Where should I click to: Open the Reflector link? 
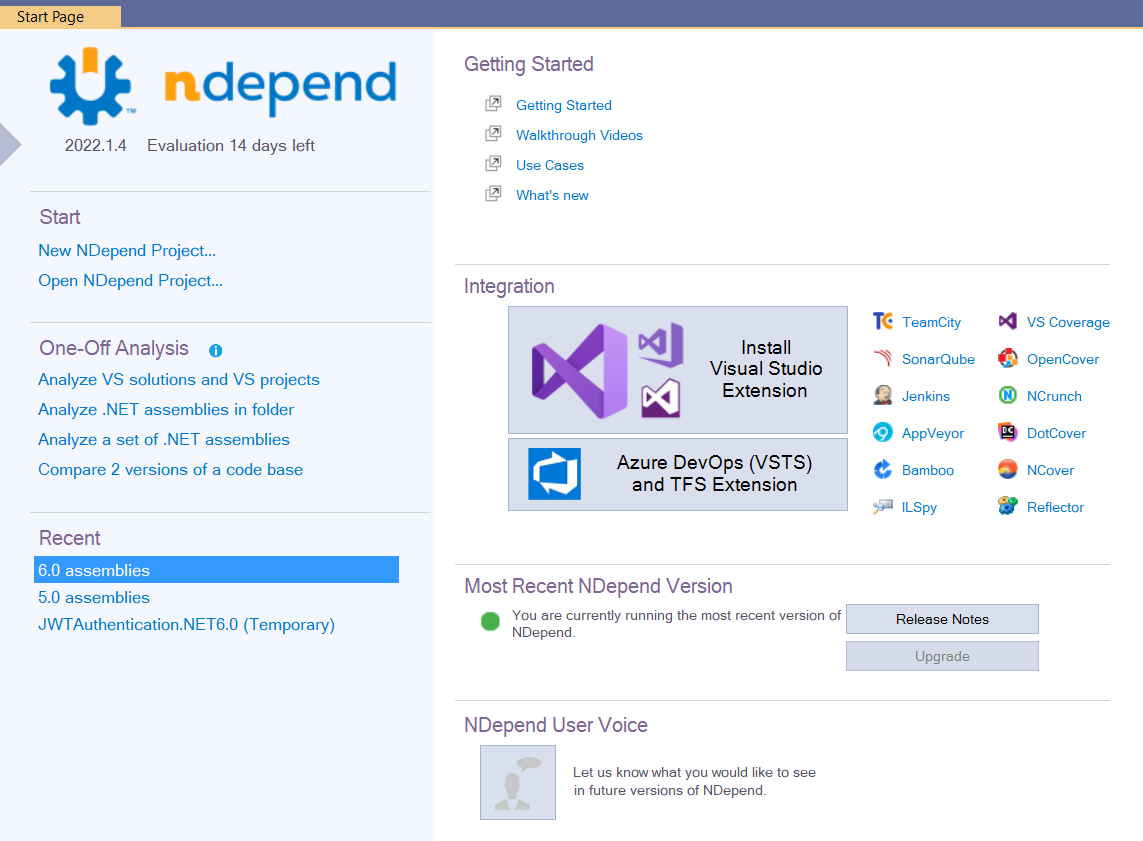[x=1055, y=507]
